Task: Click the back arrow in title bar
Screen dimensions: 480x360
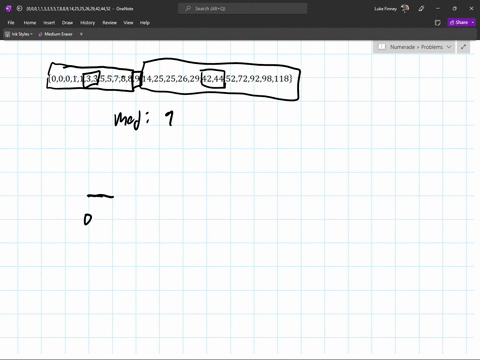Action: [19, 8]
